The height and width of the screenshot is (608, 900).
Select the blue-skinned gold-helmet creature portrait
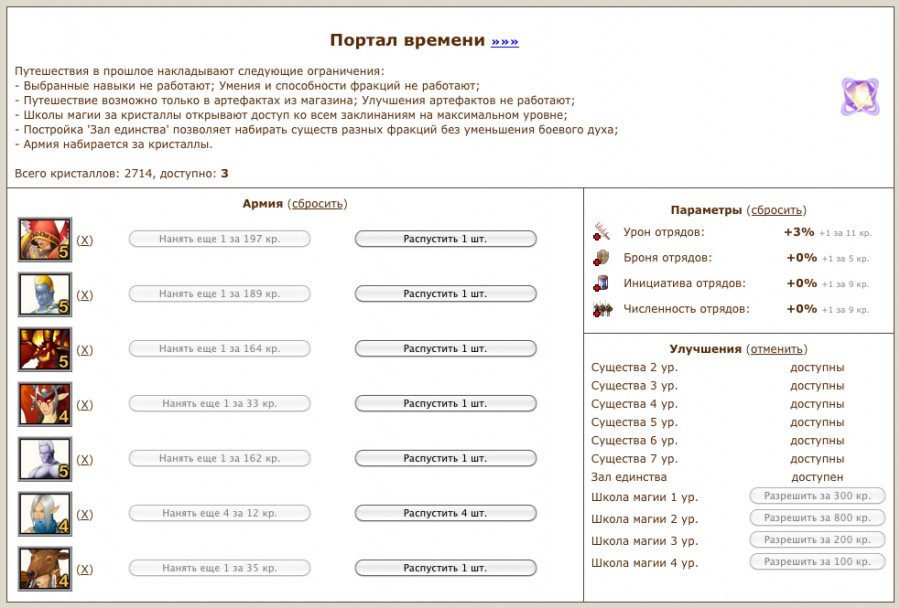click(x=45, y=294)
